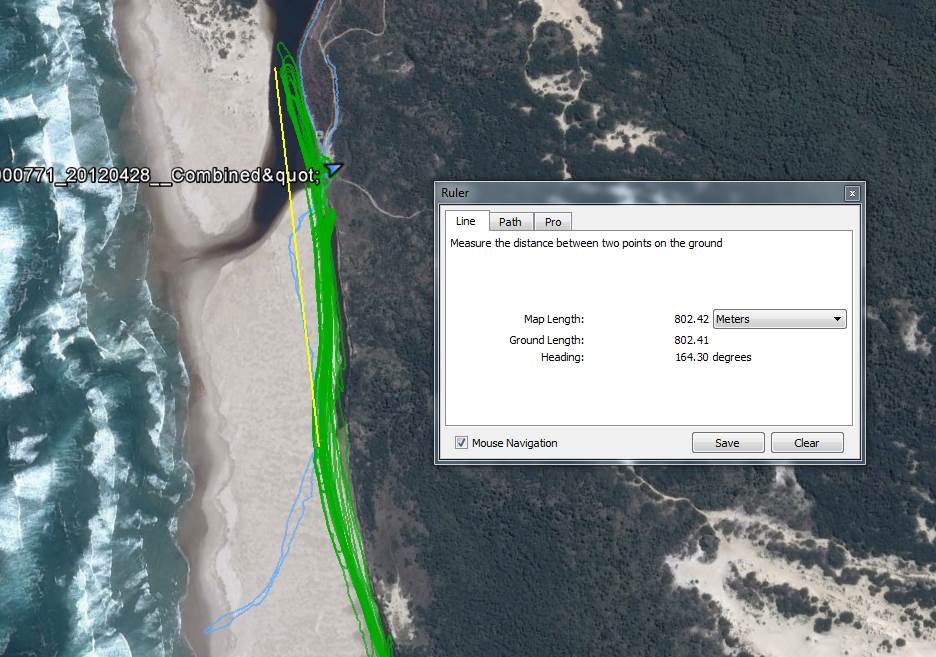Toggle the Mouse Navigation checkbox
Image resolution: width=936 pixels, height=657 pixels.
pos(461,443)
